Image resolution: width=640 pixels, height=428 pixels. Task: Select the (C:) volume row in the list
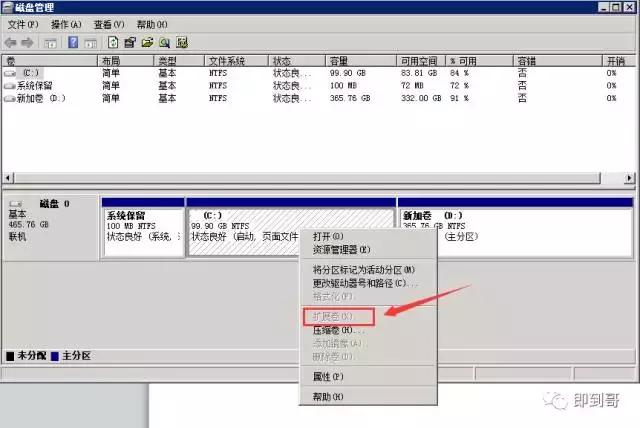(318, 73)
